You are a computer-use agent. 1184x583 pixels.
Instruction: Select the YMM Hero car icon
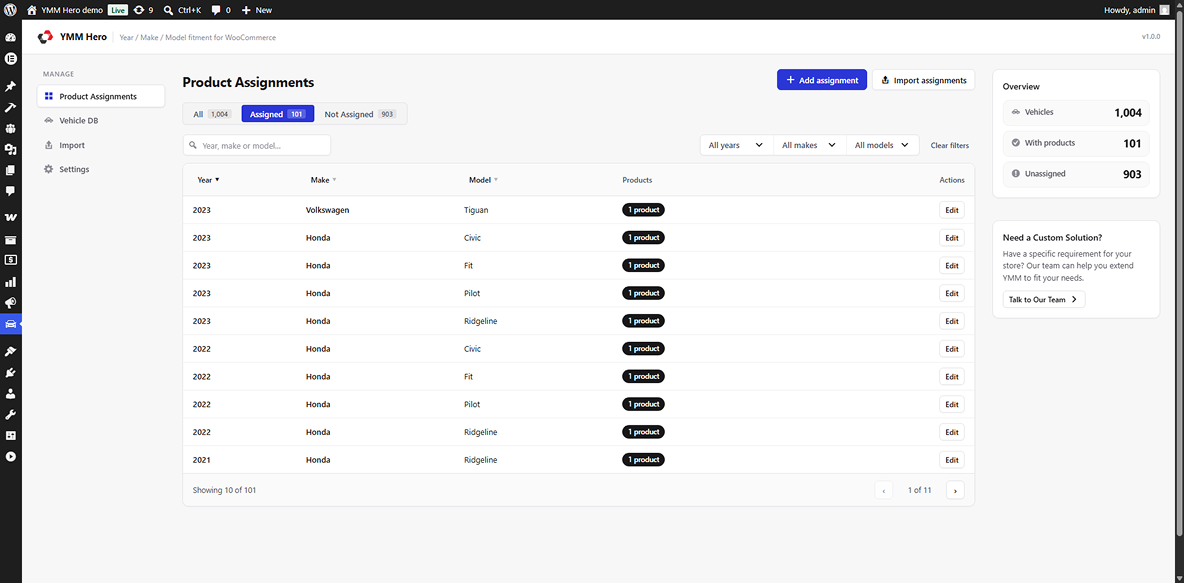(11, 324)
